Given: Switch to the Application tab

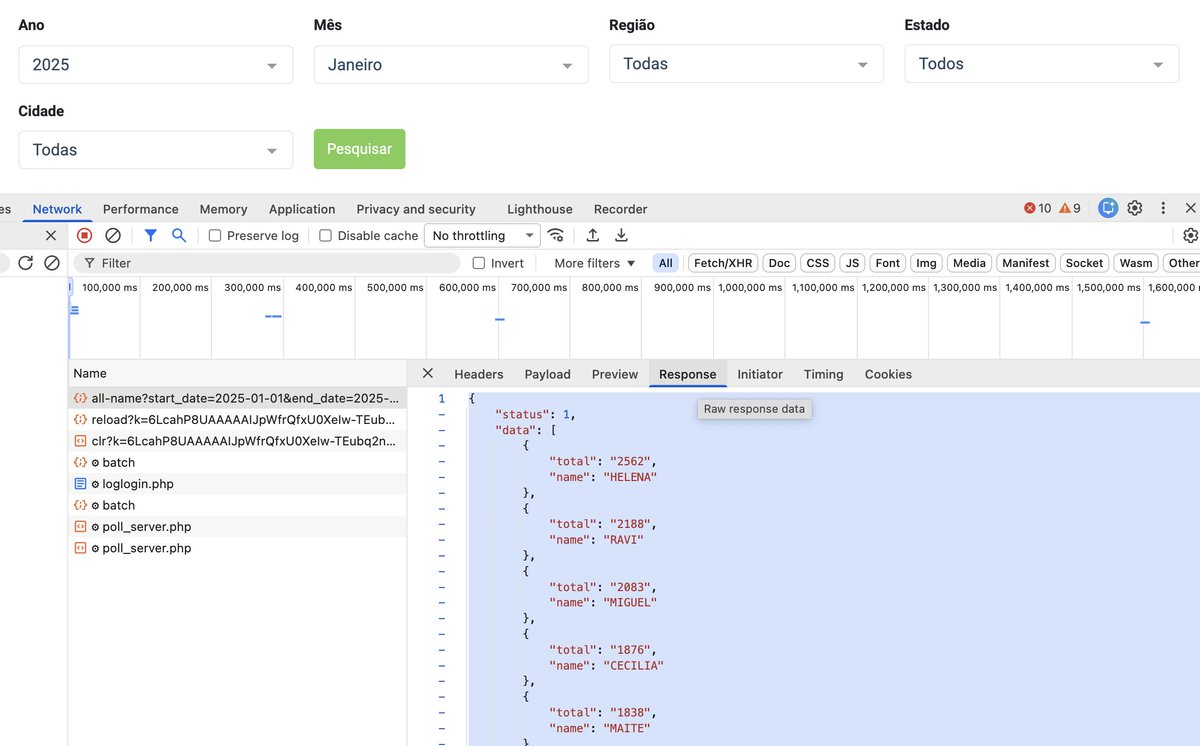Looking at the screenshot, I should coord(302,209).
